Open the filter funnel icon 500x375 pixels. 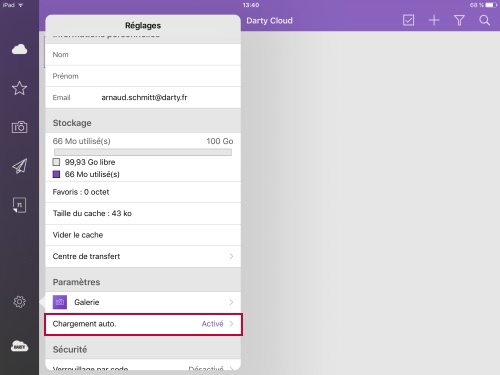pos(459,20)
